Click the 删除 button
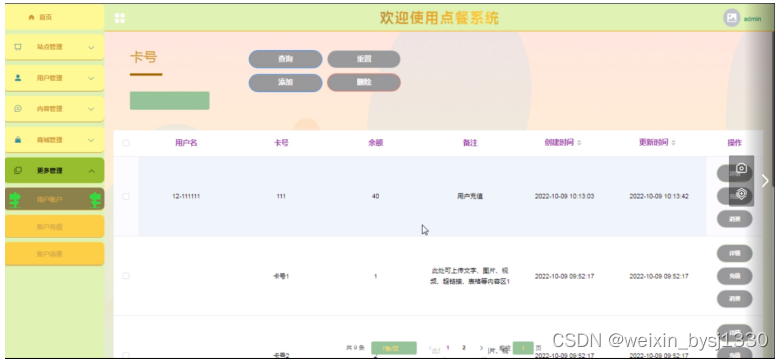The image size is (784, 360). pos(364,82)
